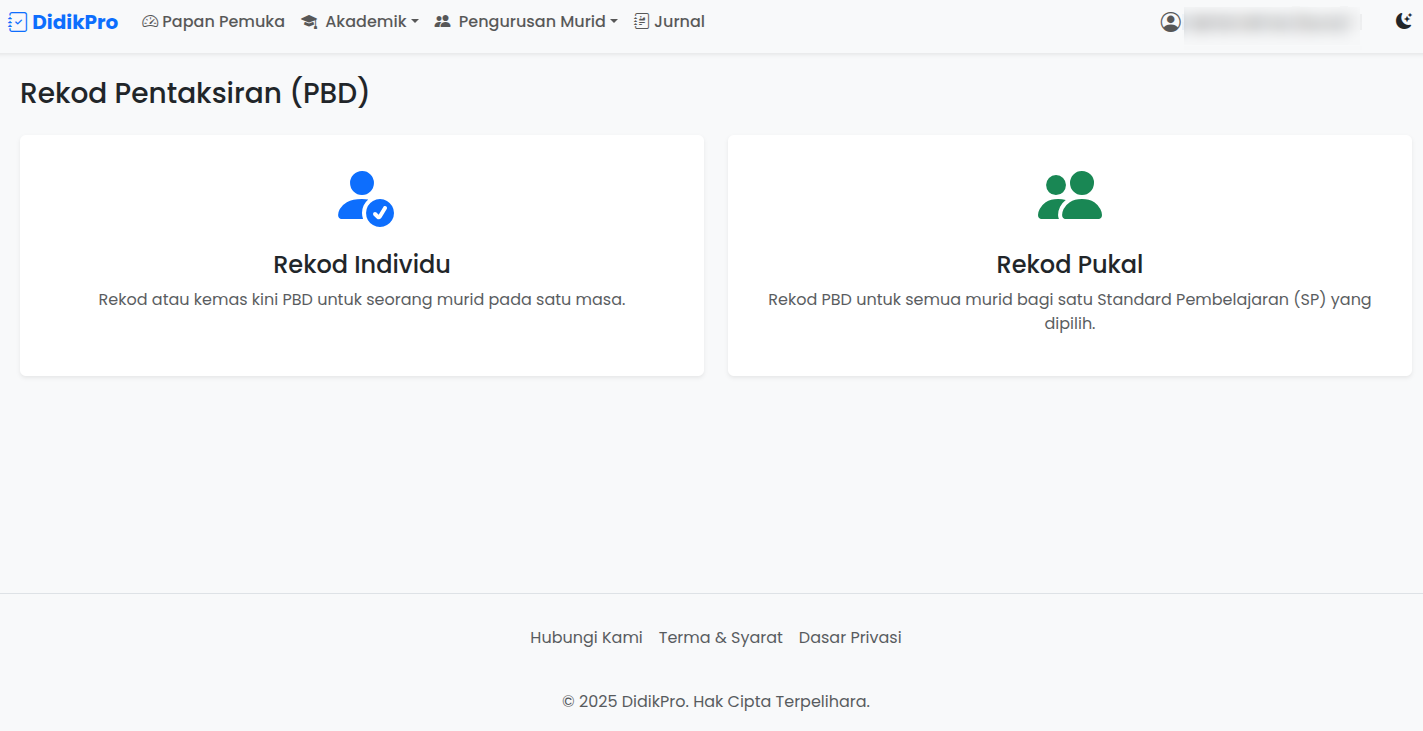View the Dasar Privasi policy
1423x731 pixels.
[x=849, y=637]
